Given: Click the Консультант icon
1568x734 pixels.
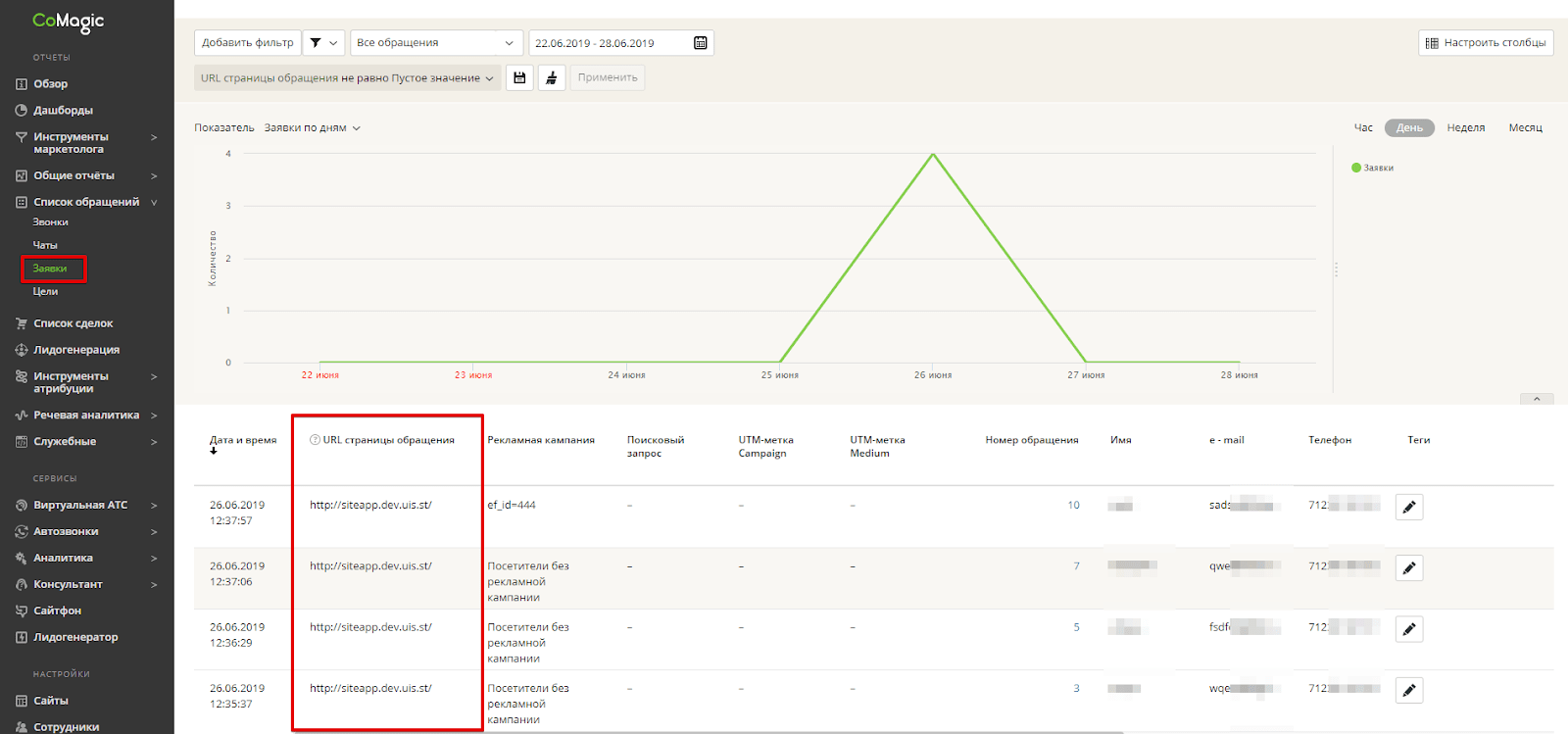Looking at the screenshot, I should click(x=21, y=585).
